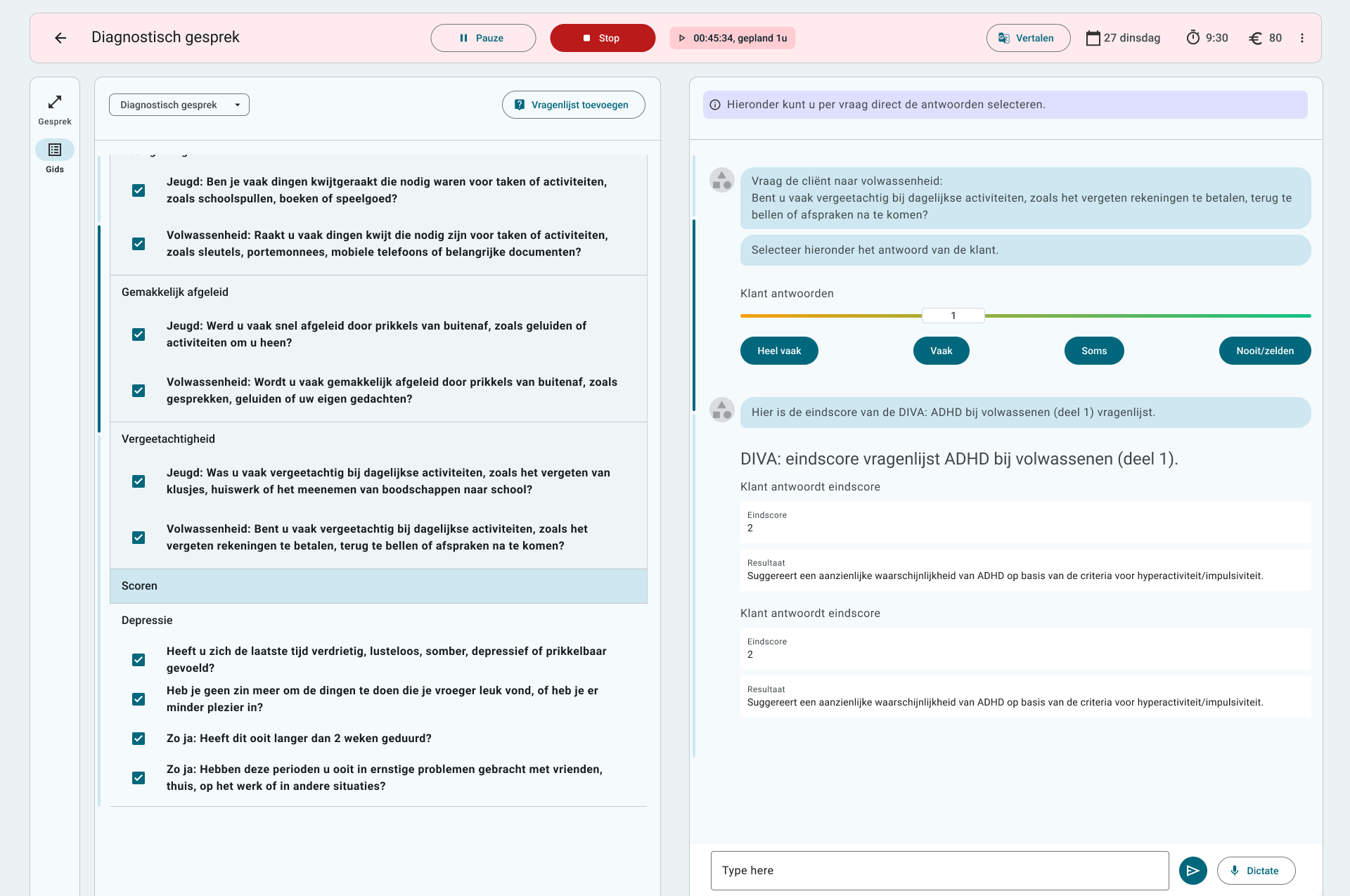The height and width of the screenshot is (896, 1350).
Task: Uncheck 'Heeft u zich de laatste tijd verdrietig' checkbox
Action: pos(139,660)
